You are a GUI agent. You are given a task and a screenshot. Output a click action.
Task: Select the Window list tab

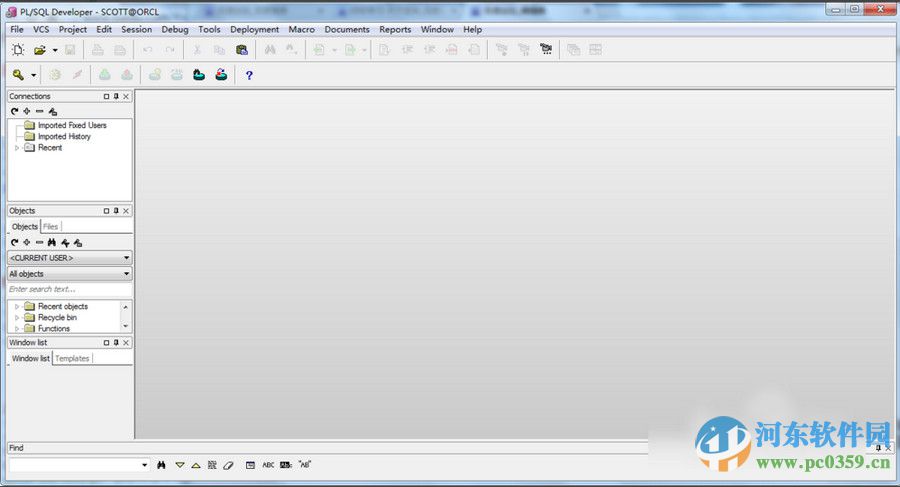pyautogui.click(x=30, y=358)
